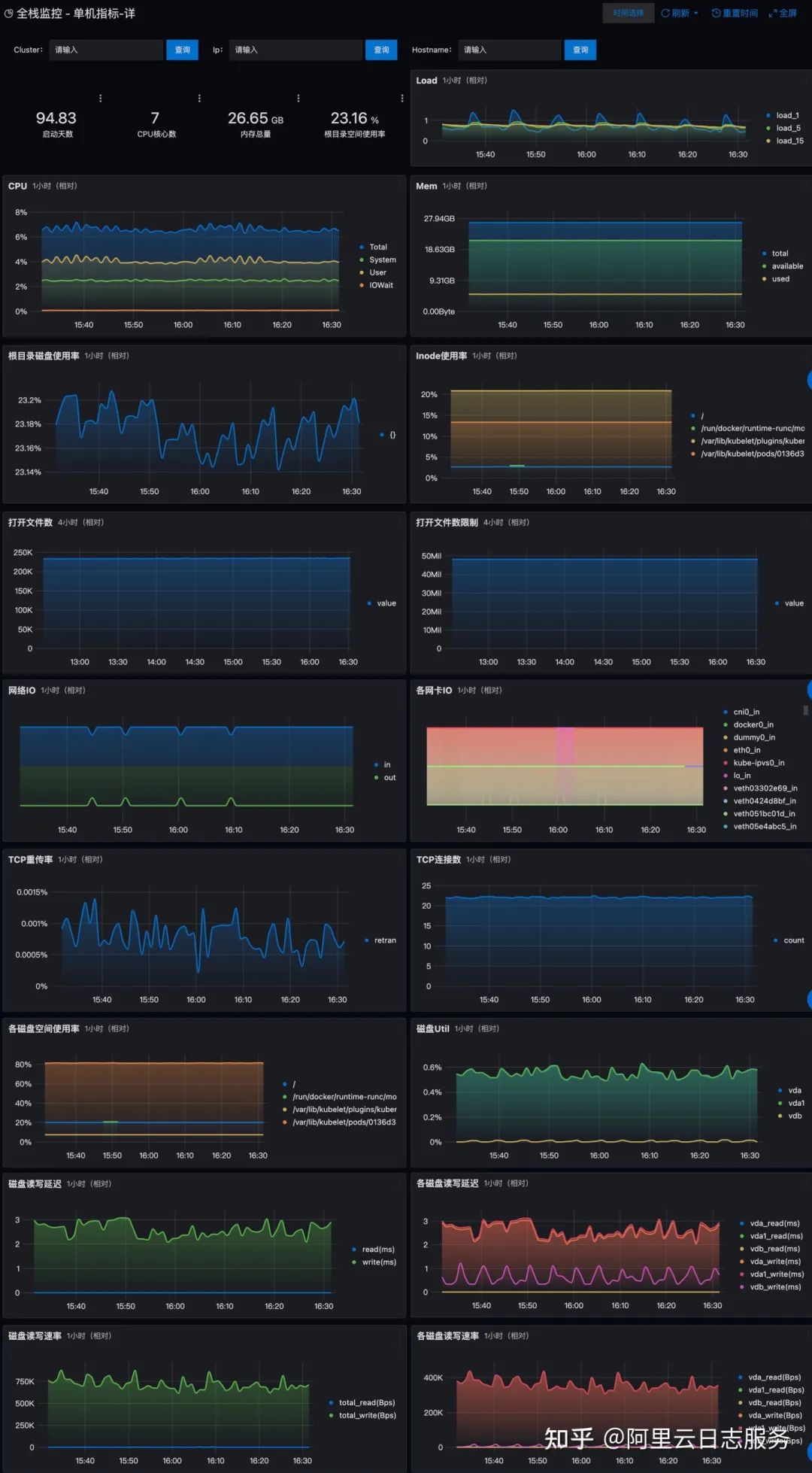The width and height of the screenshot is (812, 1473).
Task: Click the 刷新 refresh icon
Action: 665,14
